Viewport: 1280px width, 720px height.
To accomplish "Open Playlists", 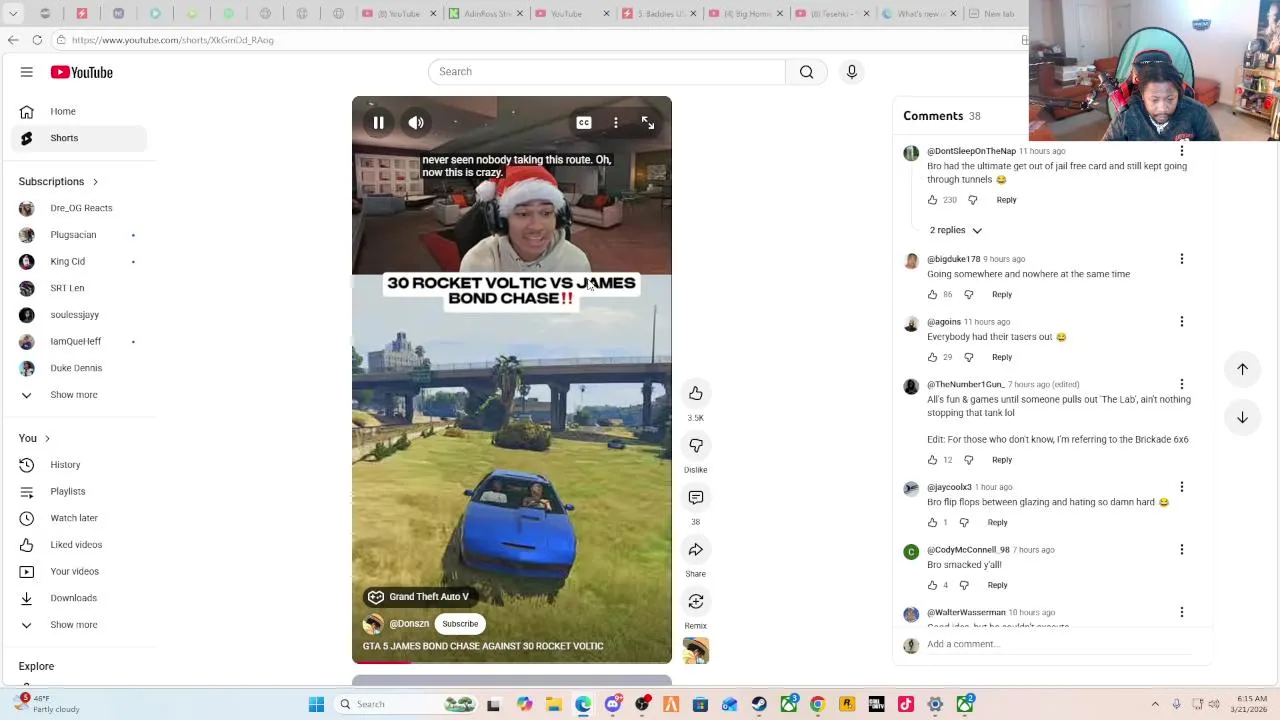I will (x=79, y=491).
